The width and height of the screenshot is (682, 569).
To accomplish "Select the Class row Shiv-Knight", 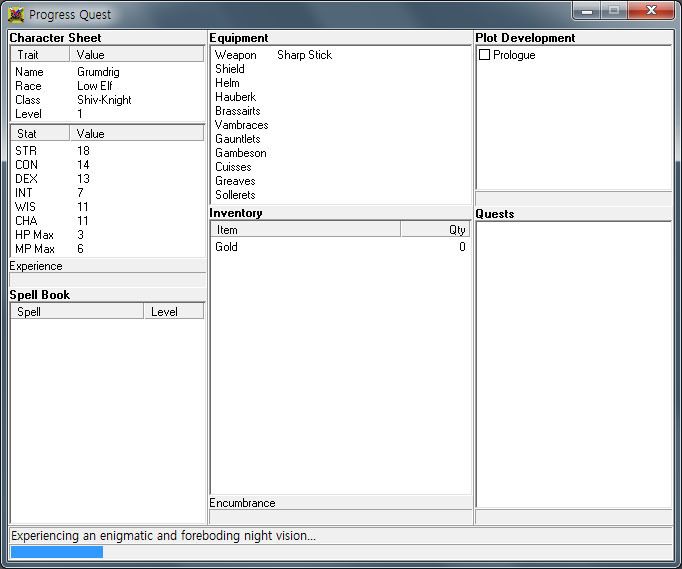I will coord(107,100).
